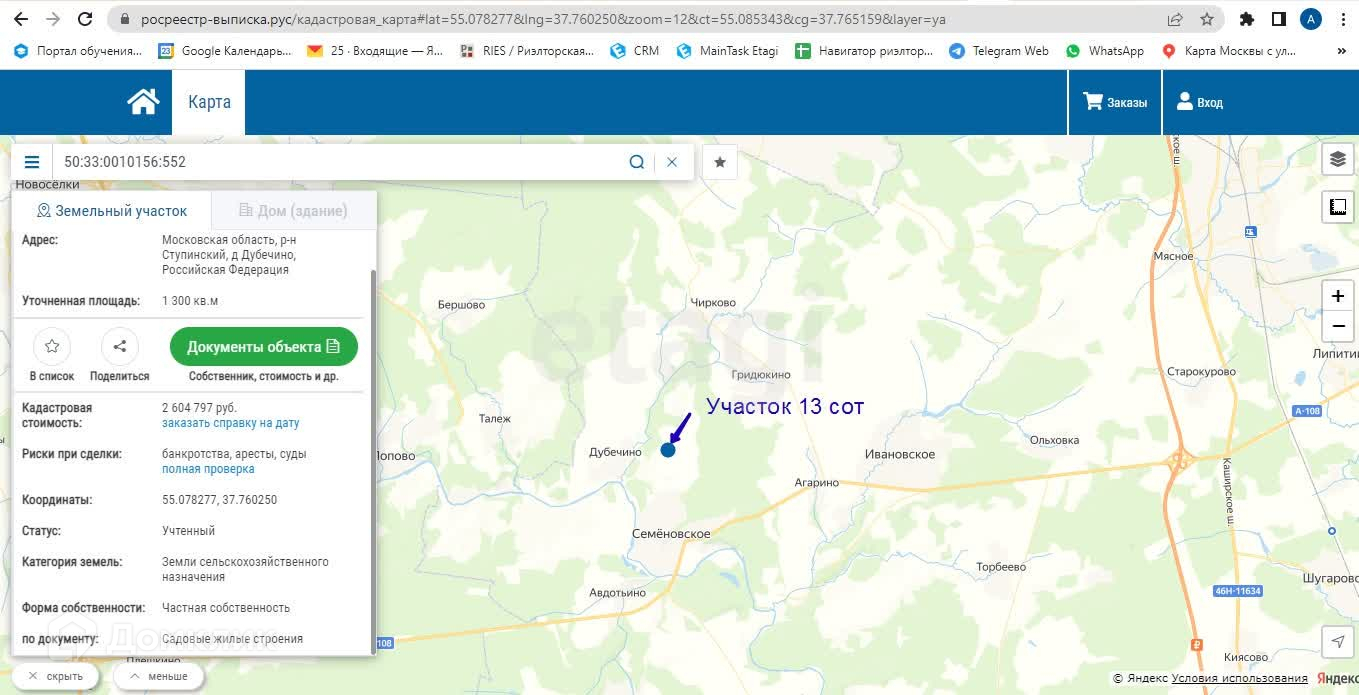1359x695 pixels.
Task: Open the полная проверка link
Action: tap(208, 469)
